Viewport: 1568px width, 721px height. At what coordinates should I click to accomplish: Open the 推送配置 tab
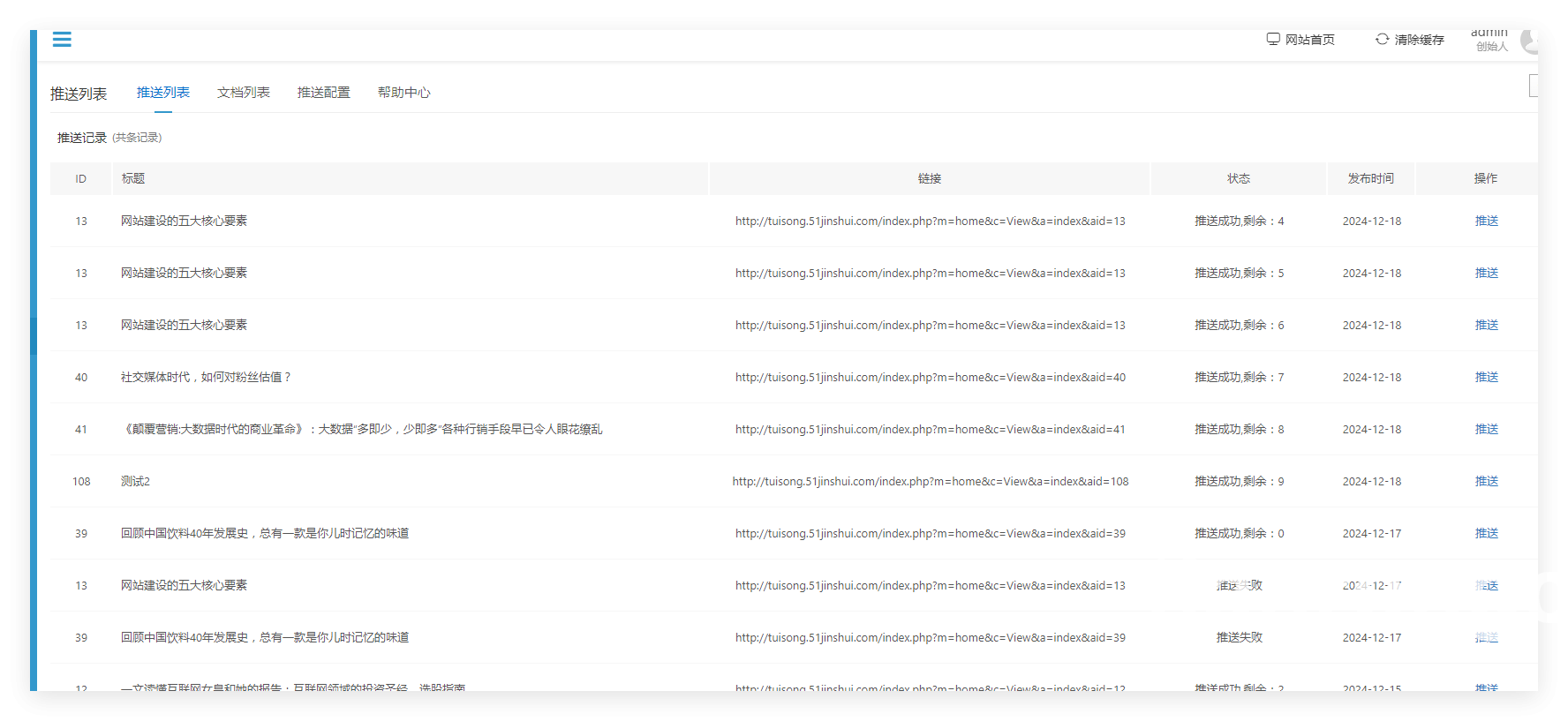pos(324,93)
